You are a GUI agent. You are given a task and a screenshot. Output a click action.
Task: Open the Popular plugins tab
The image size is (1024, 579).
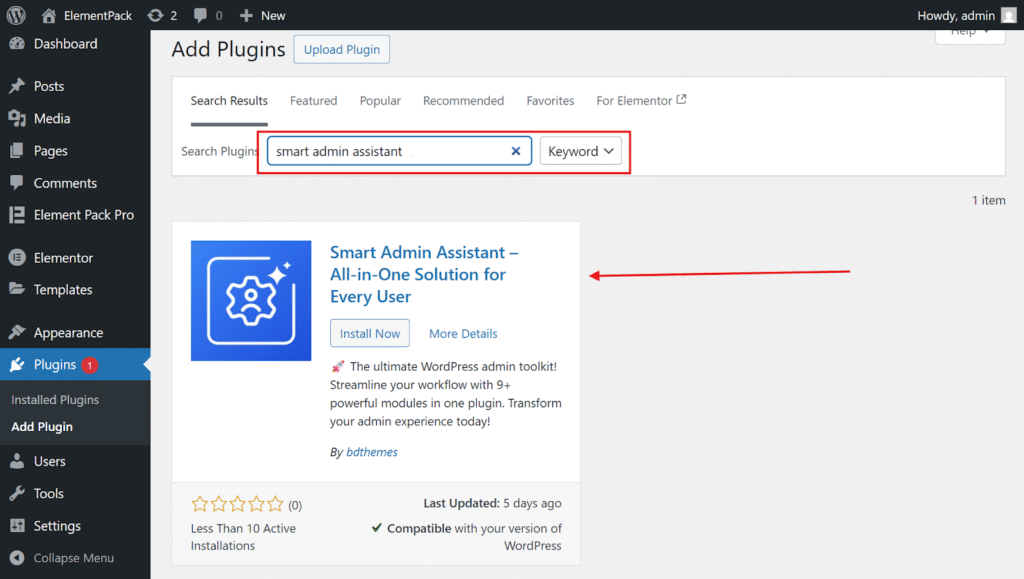(x=380, y=101)
